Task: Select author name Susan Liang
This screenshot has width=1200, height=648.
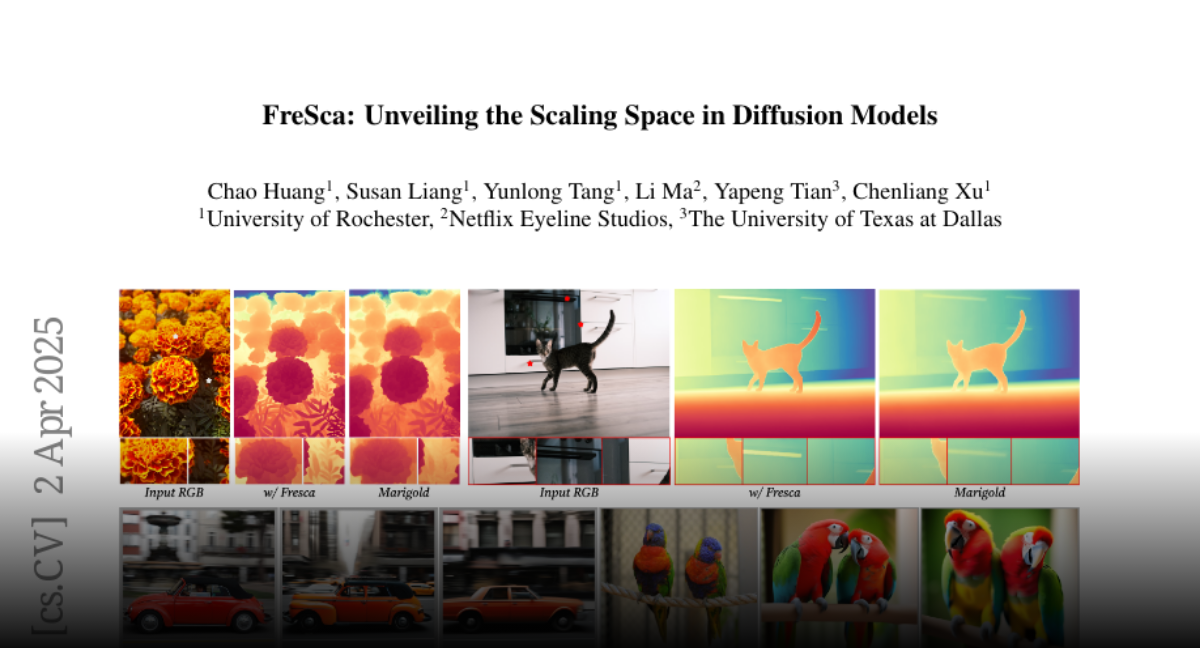Action: 402,191
